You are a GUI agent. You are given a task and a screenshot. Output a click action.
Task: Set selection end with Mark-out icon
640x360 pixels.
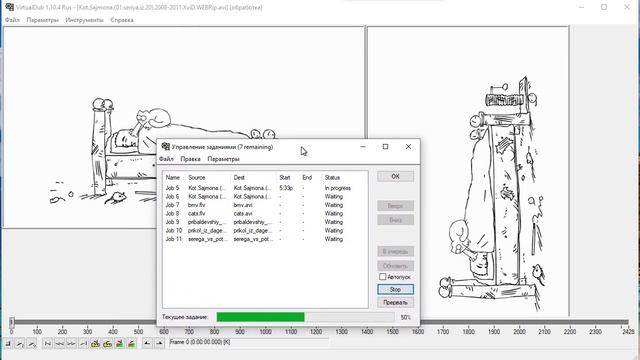coord(160,344)
